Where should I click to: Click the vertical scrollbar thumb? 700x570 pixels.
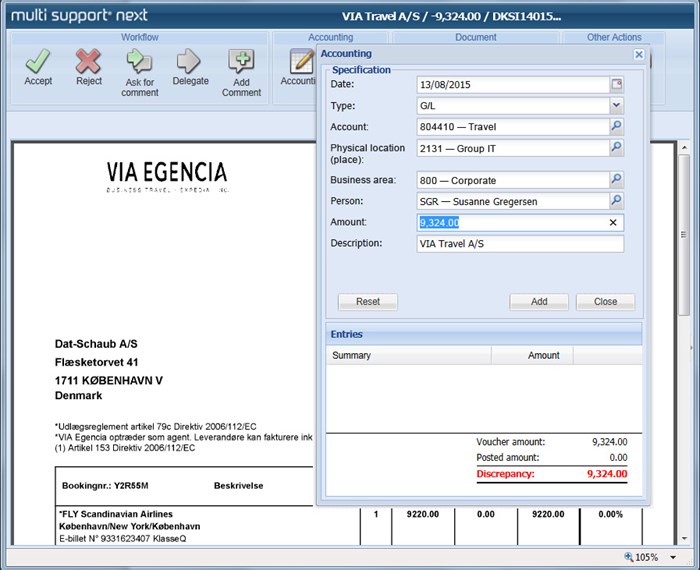[684, 235]
